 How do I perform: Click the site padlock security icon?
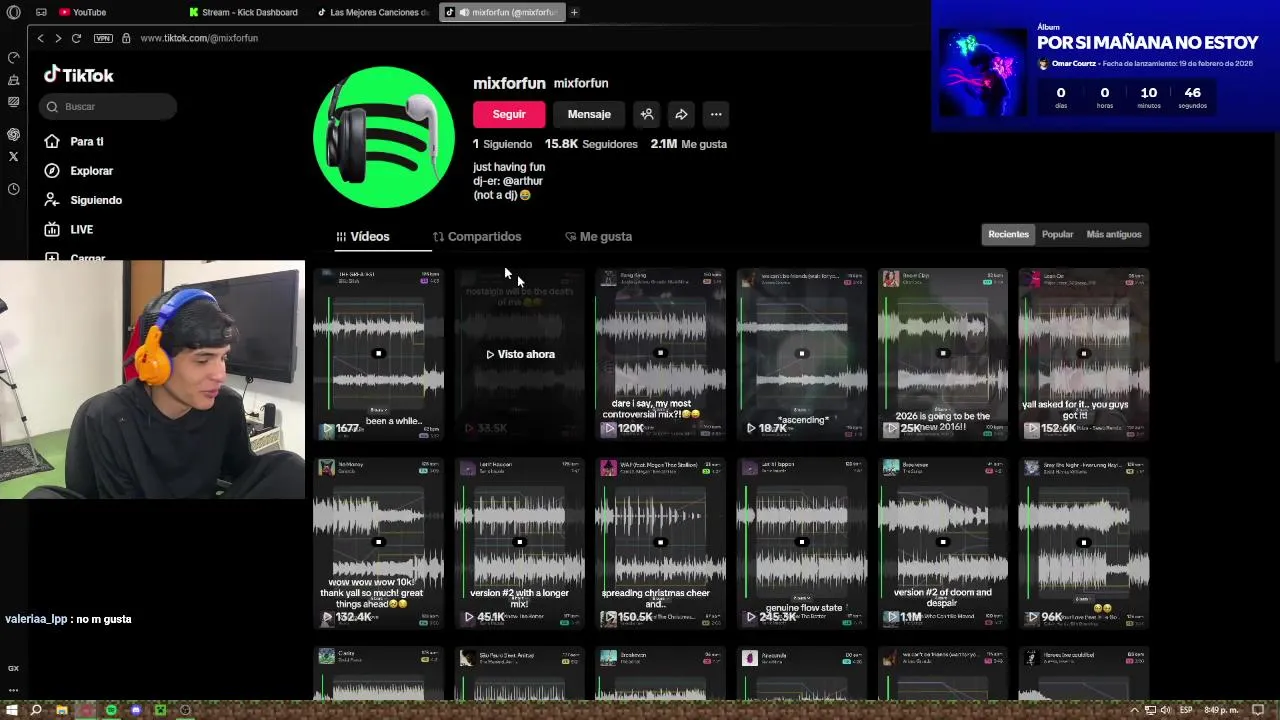[126, 38]
